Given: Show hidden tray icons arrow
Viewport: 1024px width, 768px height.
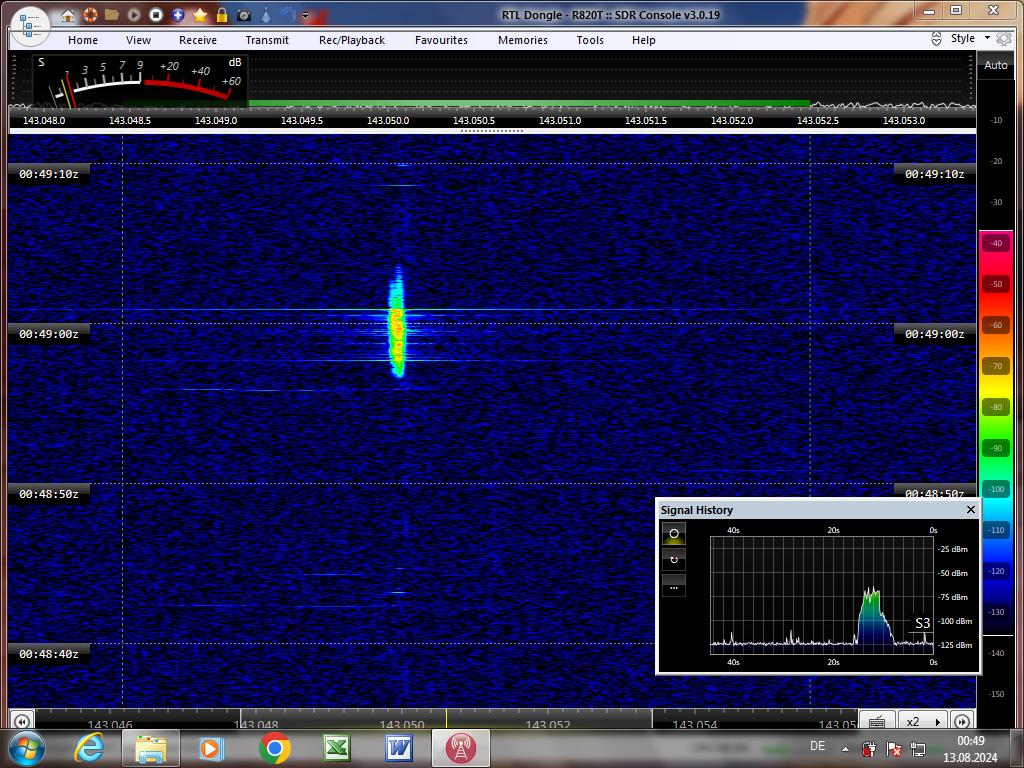Looking at the screenshot, I should click(846, 749).
